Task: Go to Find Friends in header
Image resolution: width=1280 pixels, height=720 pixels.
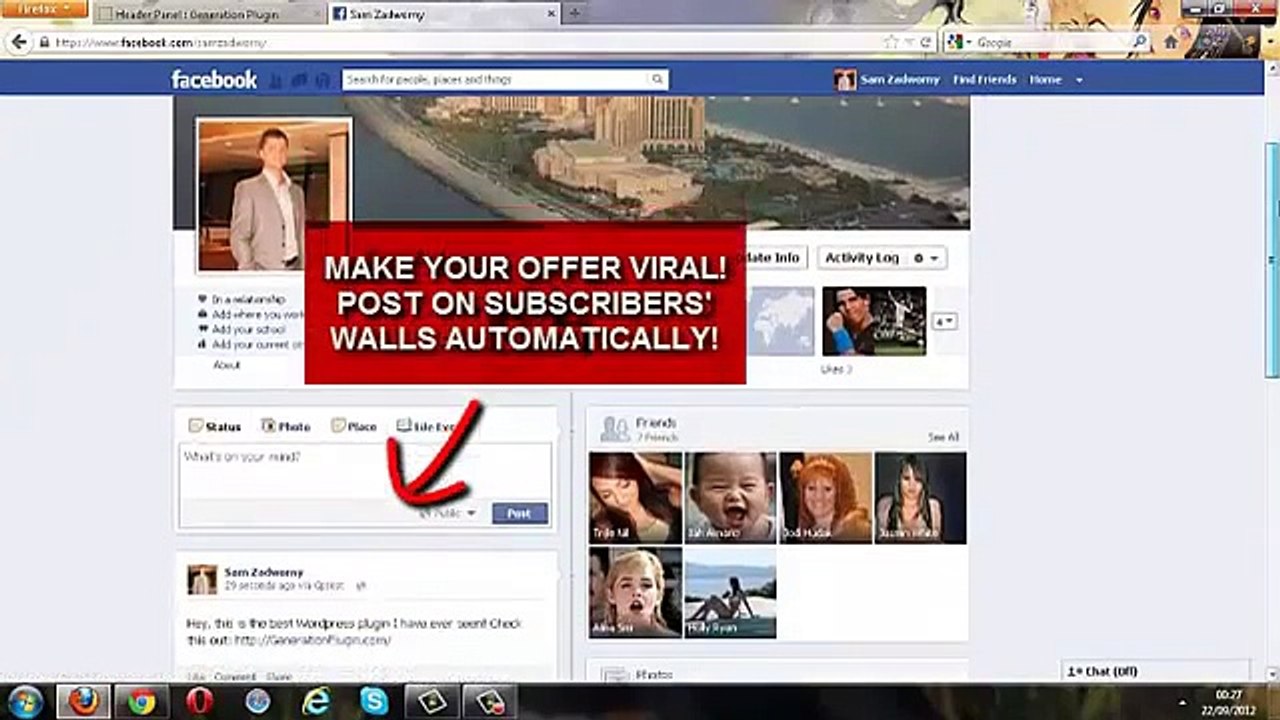Action: point(984,80)
